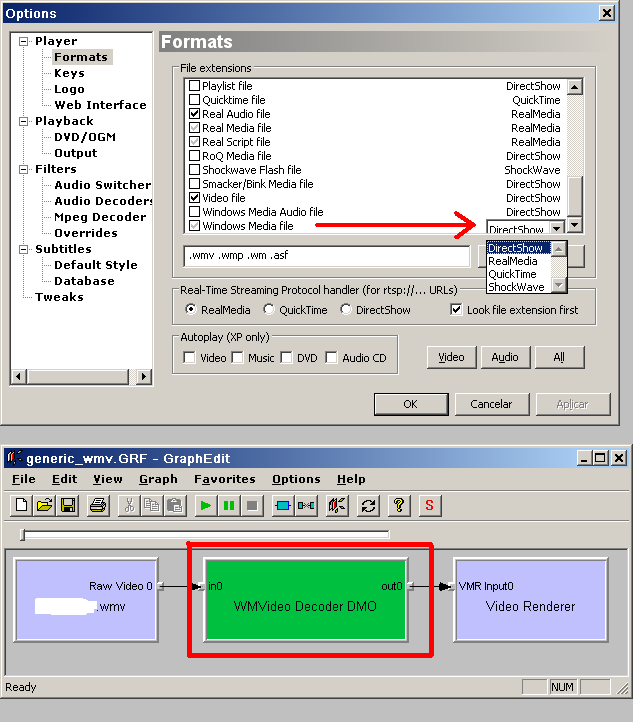Click the All association button

click(559, 357)
